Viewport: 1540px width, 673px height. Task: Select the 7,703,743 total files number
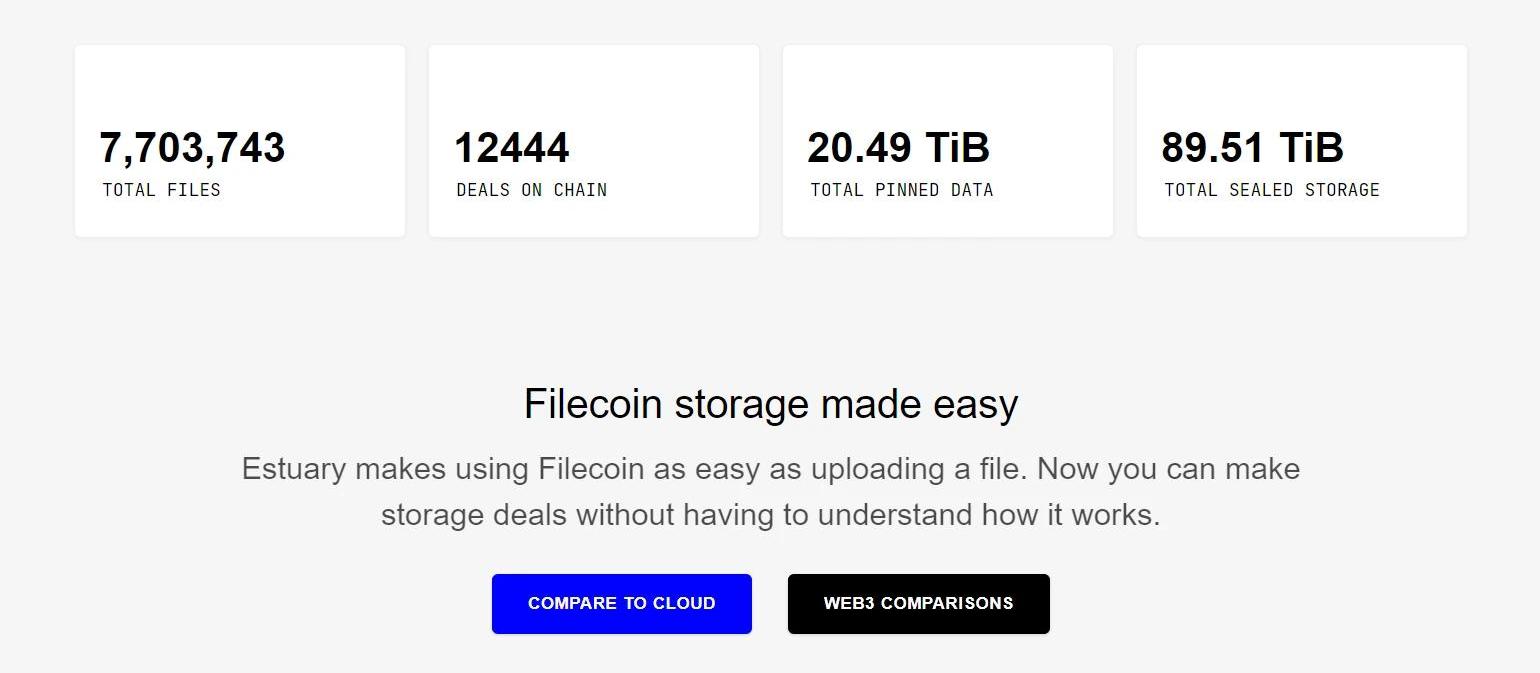click(192, 148)
